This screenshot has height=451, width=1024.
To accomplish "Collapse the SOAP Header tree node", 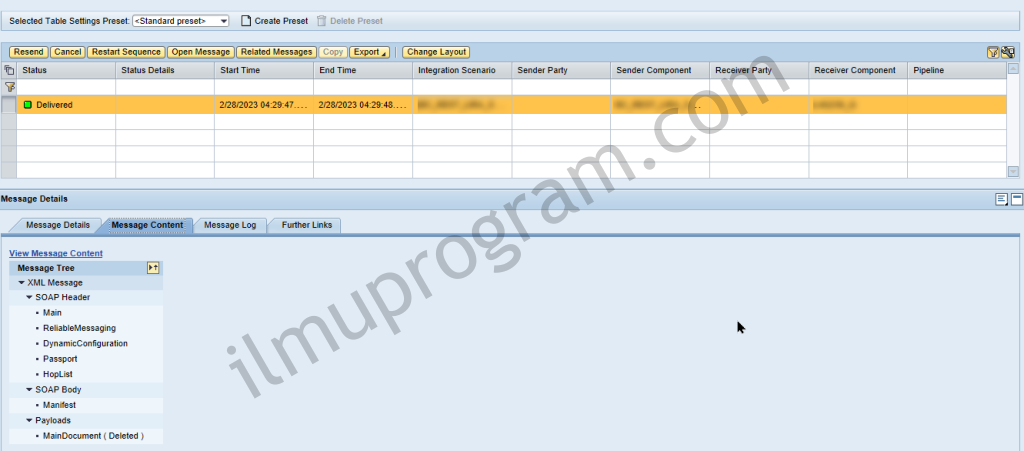I will click(30, 298).
